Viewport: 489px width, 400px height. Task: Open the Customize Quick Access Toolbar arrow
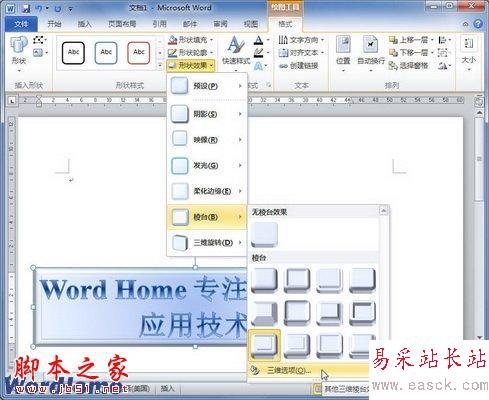[x=71, y=9]
